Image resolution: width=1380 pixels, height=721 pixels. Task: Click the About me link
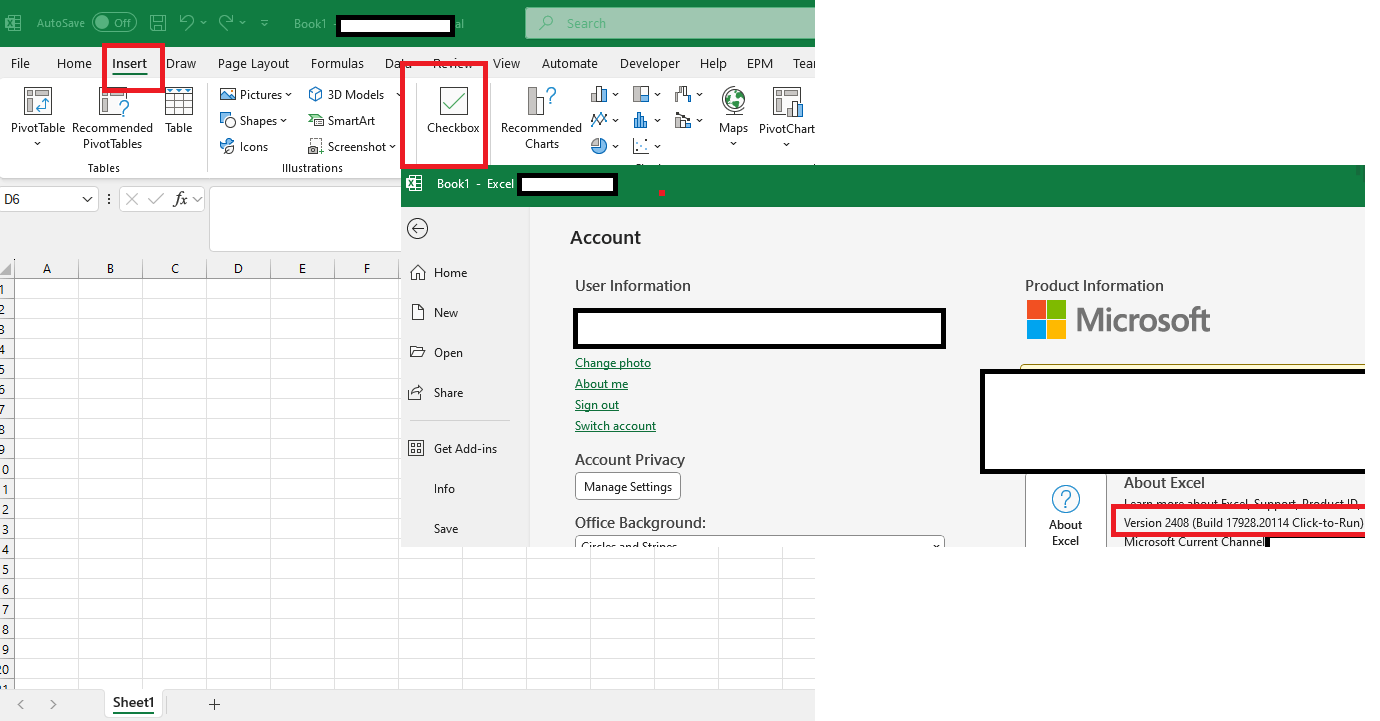point(602,384)
